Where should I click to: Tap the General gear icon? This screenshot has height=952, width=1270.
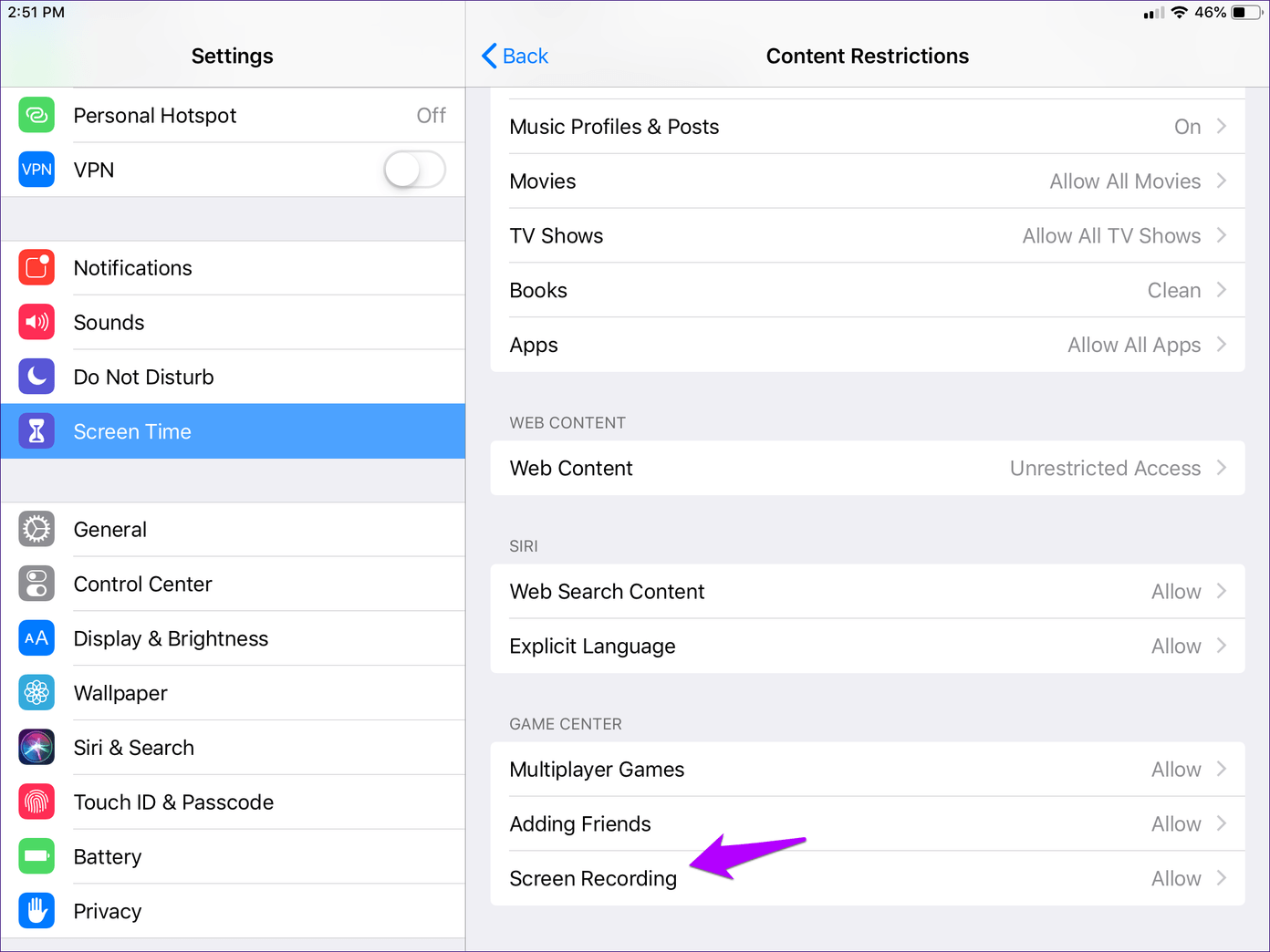[x=36, y=530]
